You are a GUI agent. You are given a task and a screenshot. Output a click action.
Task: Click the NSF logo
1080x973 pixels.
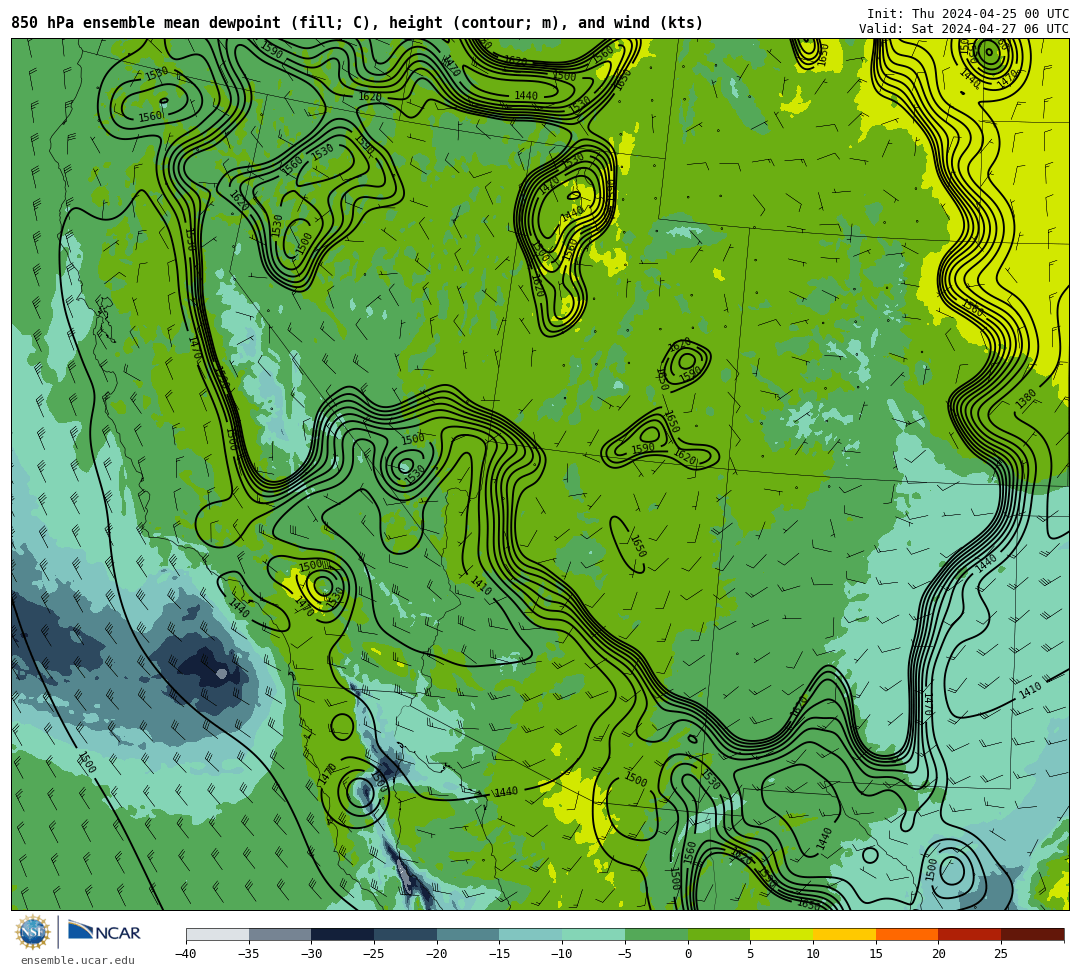pos(33,932)
